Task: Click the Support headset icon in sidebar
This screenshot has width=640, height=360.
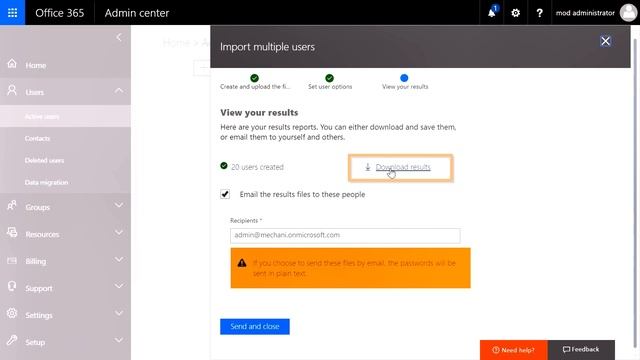Action: click(12, 287)
